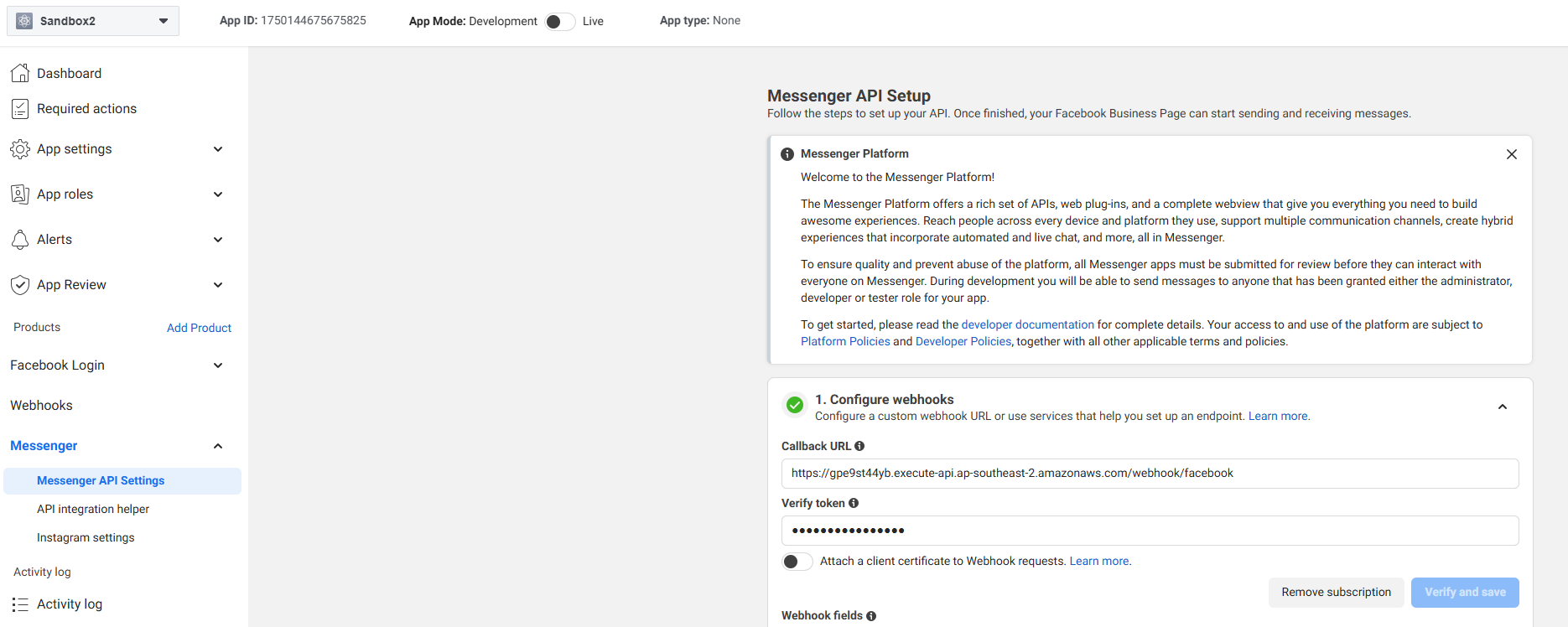Open the developer documentation link
This screenshot has width=1568, height=627.
[1027, 324]
